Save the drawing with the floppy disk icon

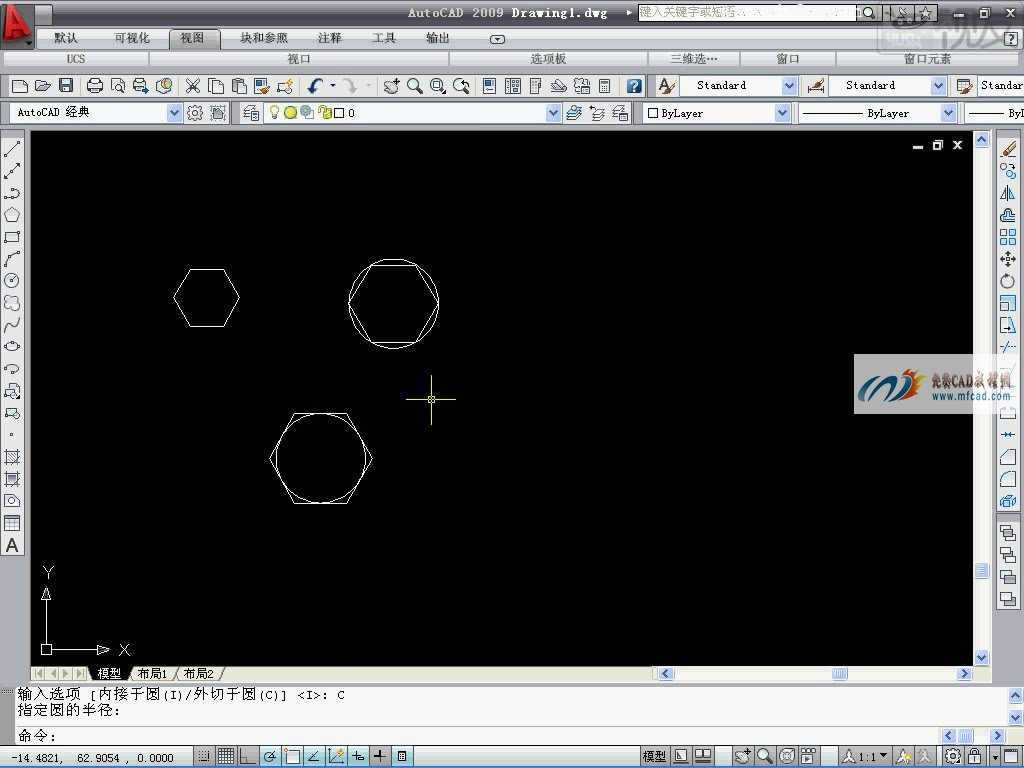(x=65, y=86)
